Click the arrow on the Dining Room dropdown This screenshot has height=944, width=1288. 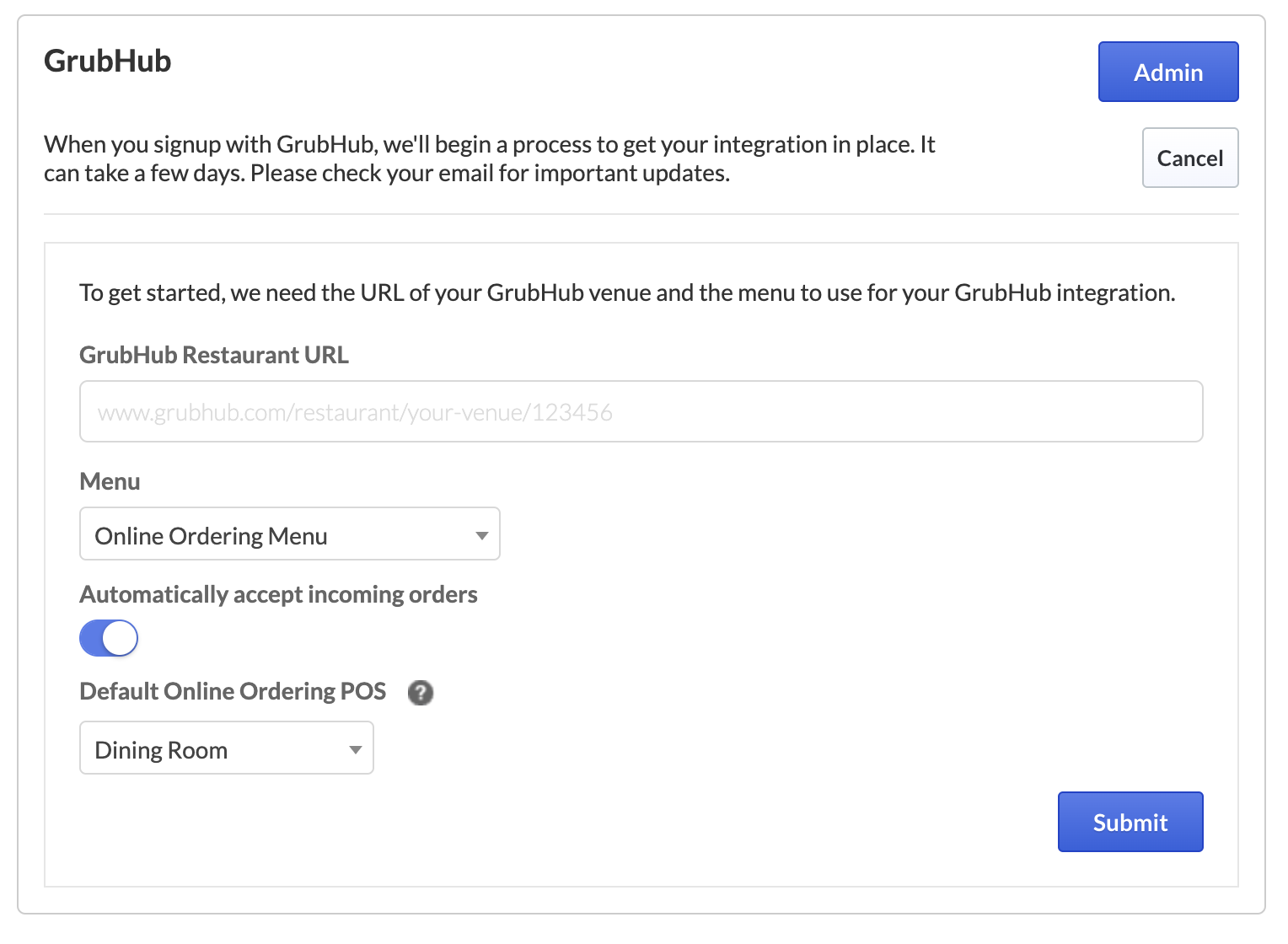coord(354,748)
